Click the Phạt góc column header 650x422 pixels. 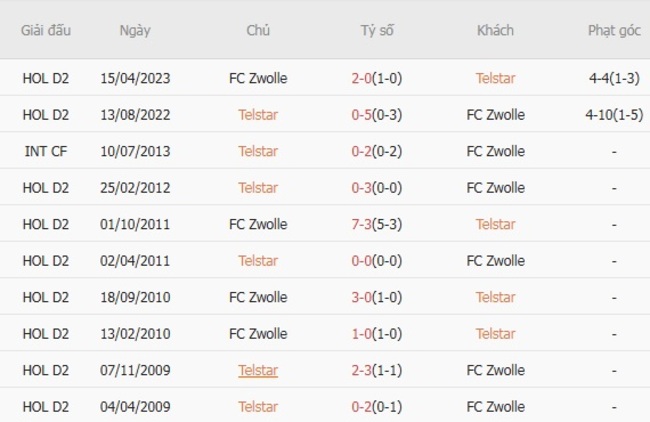(x=614, y=30)
